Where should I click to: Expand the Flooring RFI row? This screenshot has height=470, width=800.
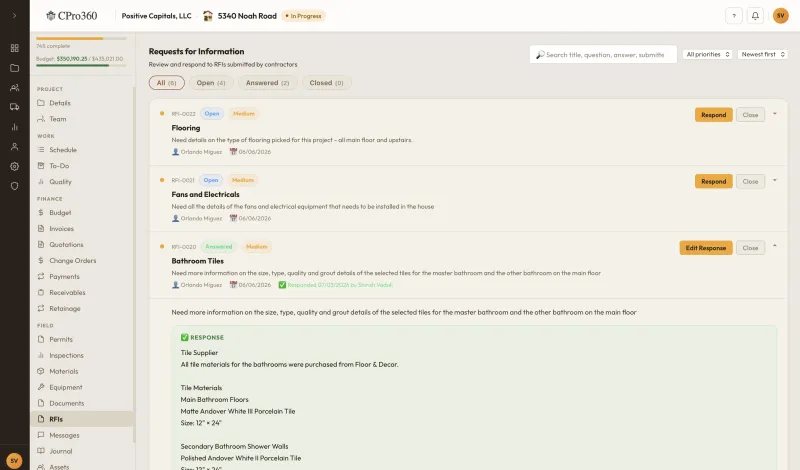774,114
